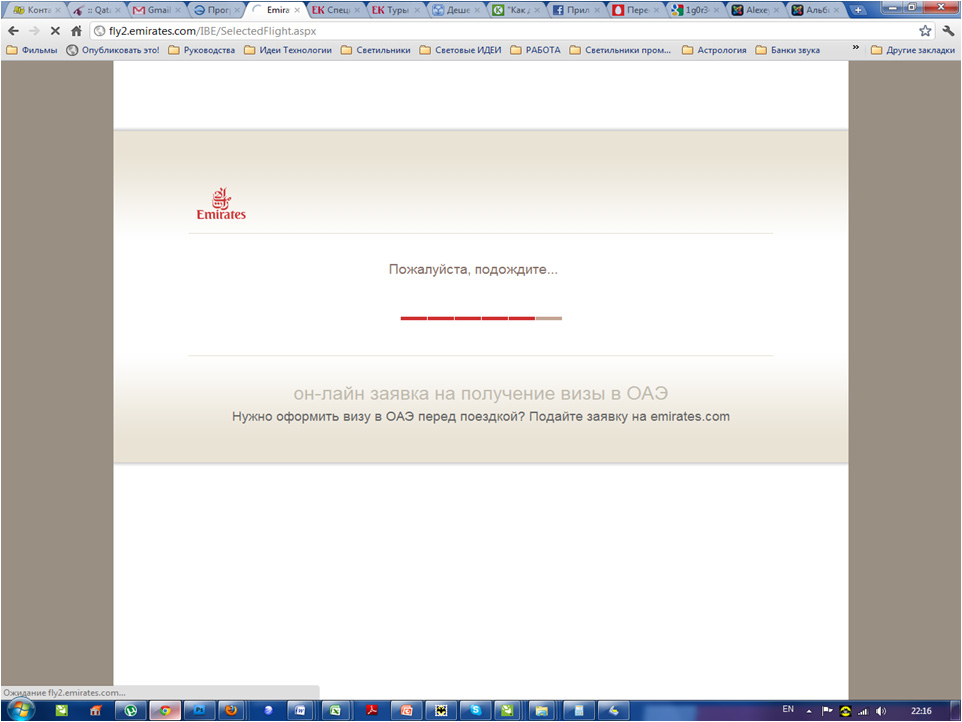The image size is (962, 722).
Task: Click the volume speaker tray icon
Action: (x=881, y=711)
